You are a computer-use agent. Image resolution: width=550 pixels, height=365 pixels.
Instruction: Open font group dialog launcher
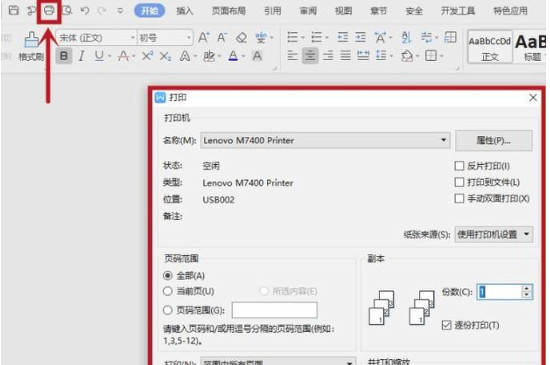point(275,68)
